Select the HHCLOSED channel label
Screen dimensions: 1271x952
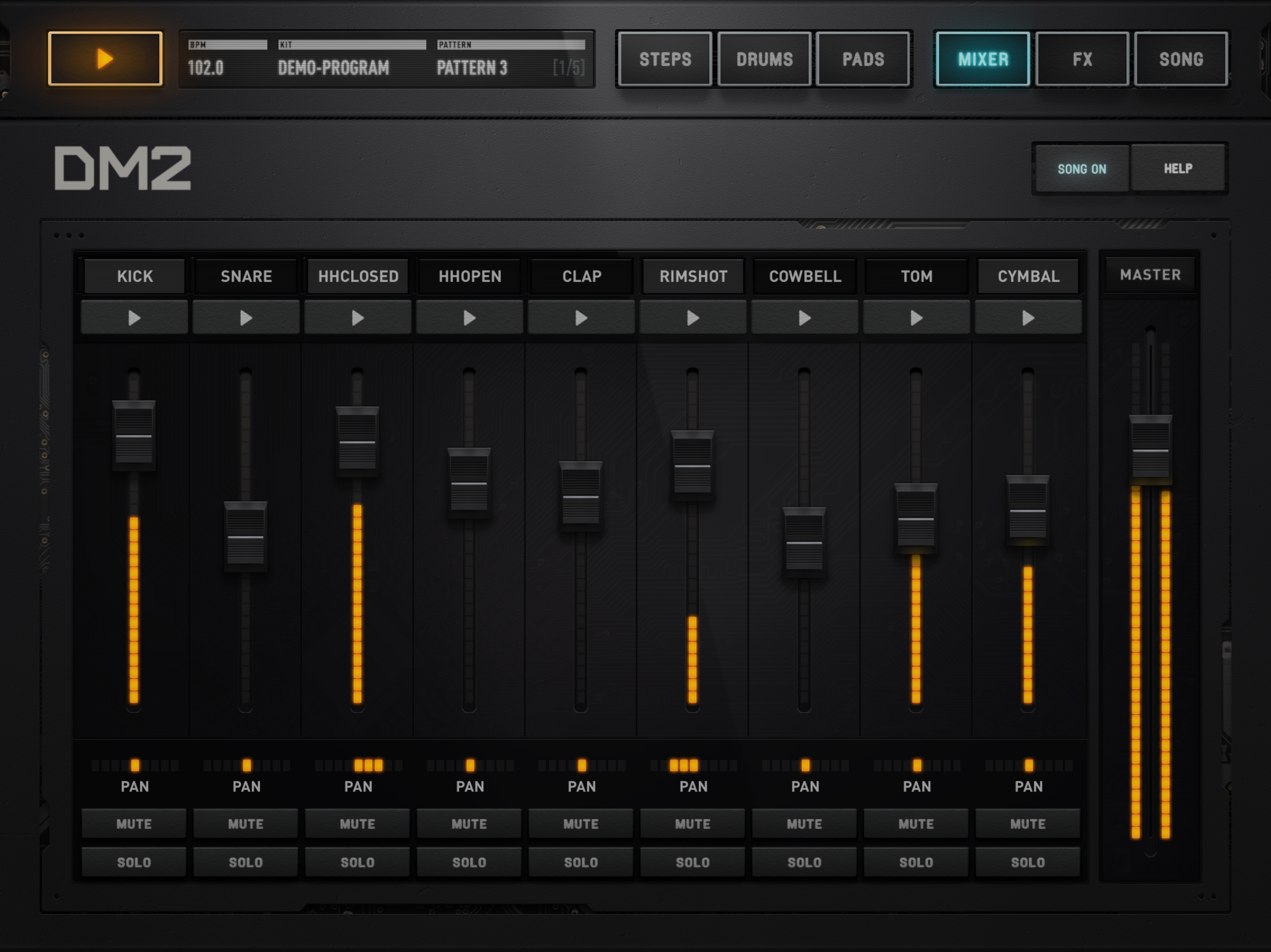point(358,276)
